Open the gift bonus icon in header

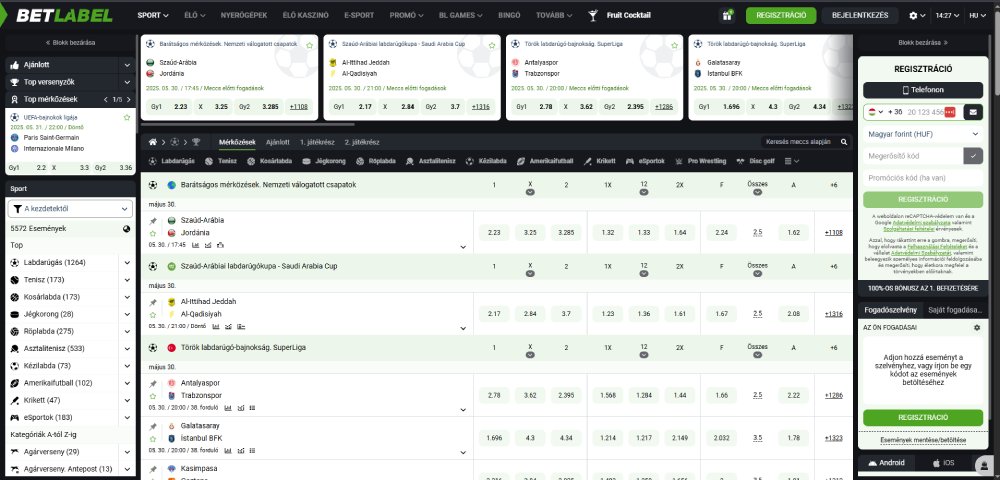726,16
